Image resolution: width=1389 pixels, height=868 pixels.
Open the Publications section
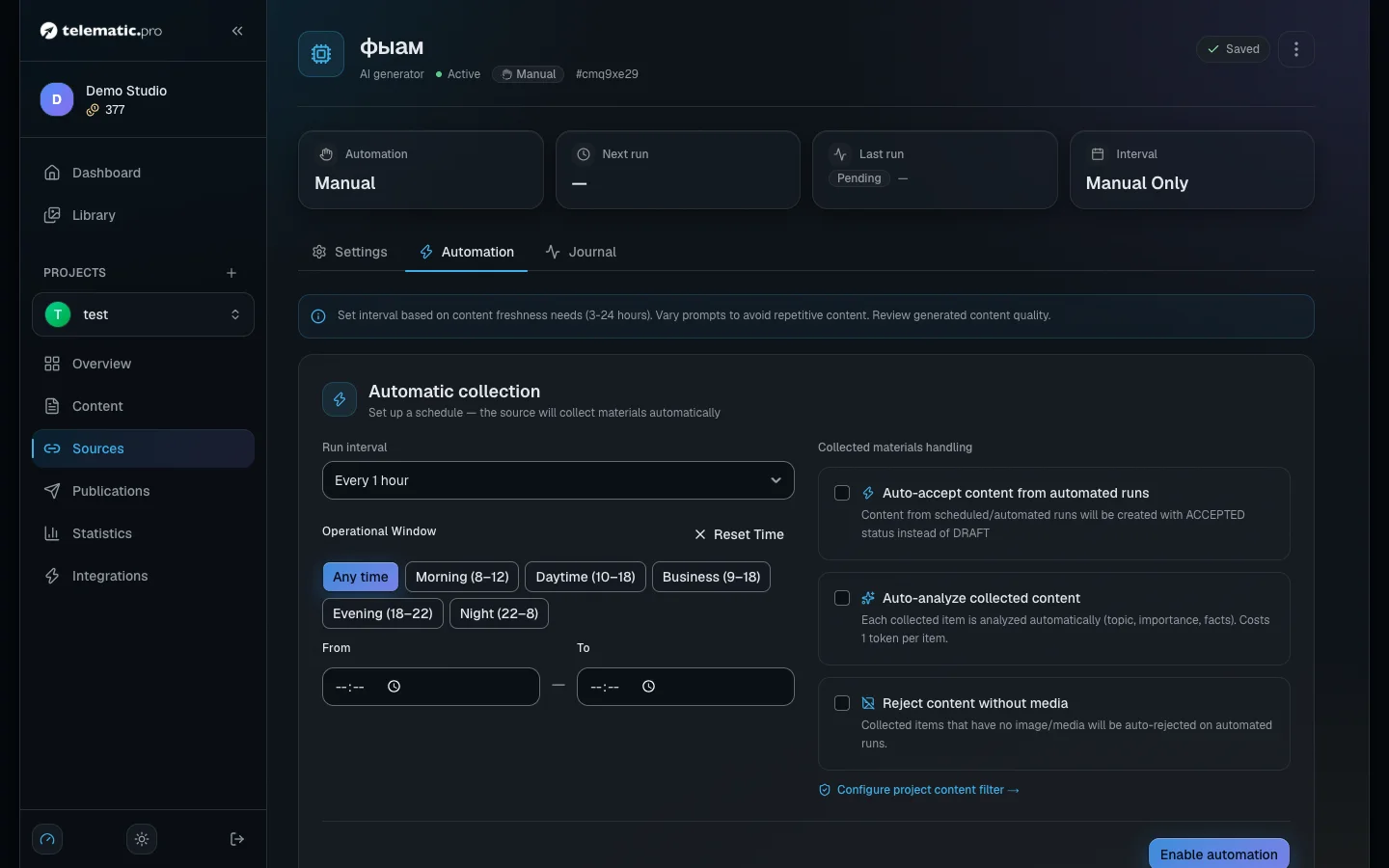(x=143, y=491)
